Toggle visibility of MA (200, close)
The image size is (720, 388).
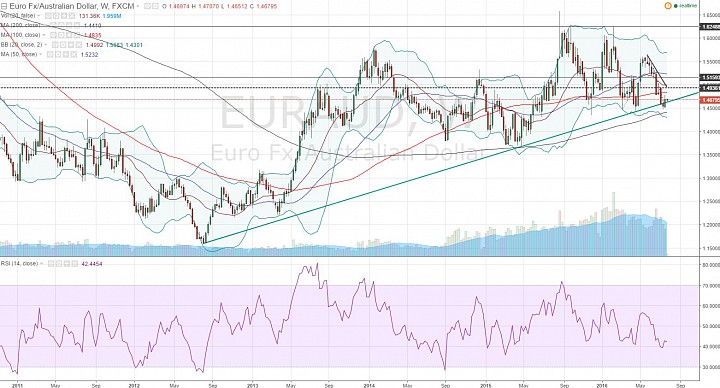pos(53,25)
